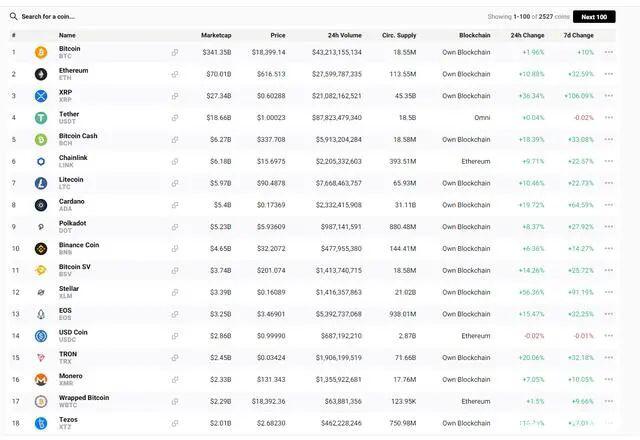Click the Bitcoin coin logo icon

(x=41, y=52)
